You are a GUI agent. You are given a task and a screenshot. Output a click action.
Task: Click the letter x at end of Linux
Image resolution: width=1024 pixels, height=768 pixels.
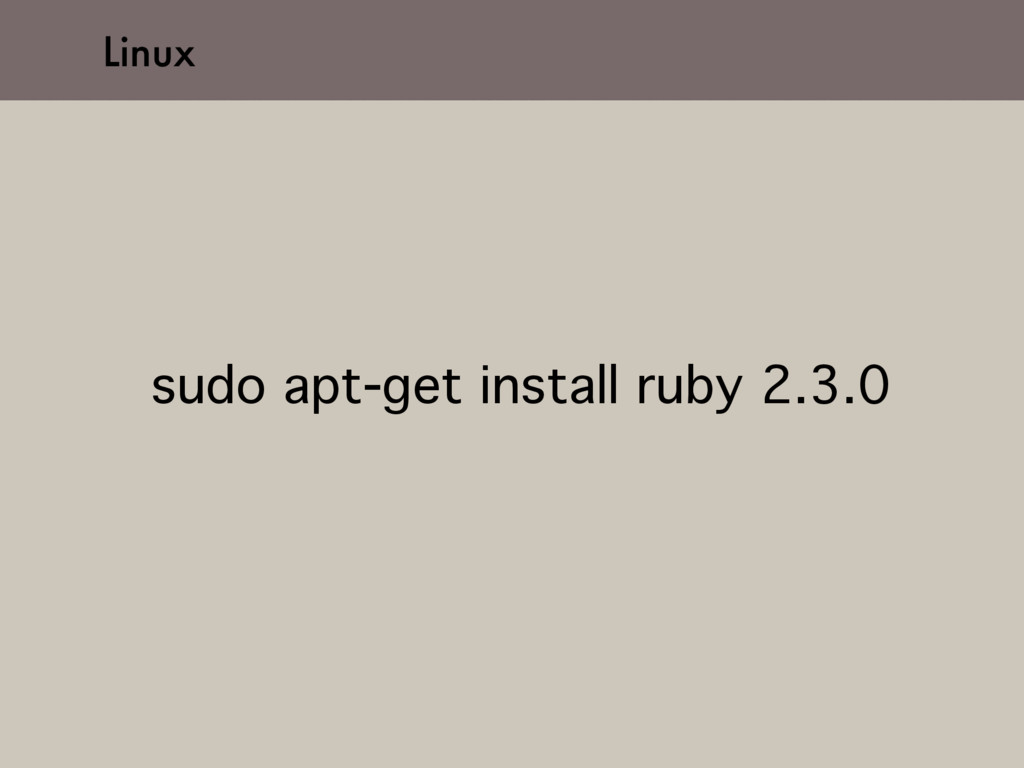click(x=185, y=56)
